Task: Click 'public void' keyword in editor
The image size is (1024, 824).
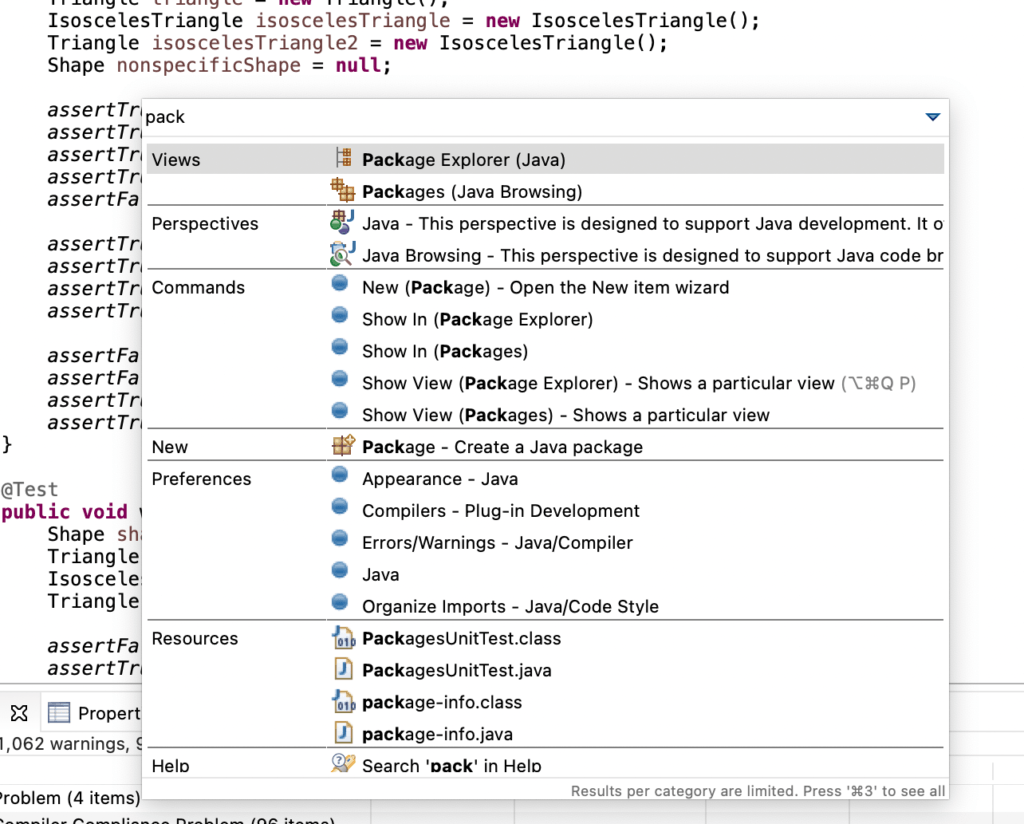Action: click(64, 512)
